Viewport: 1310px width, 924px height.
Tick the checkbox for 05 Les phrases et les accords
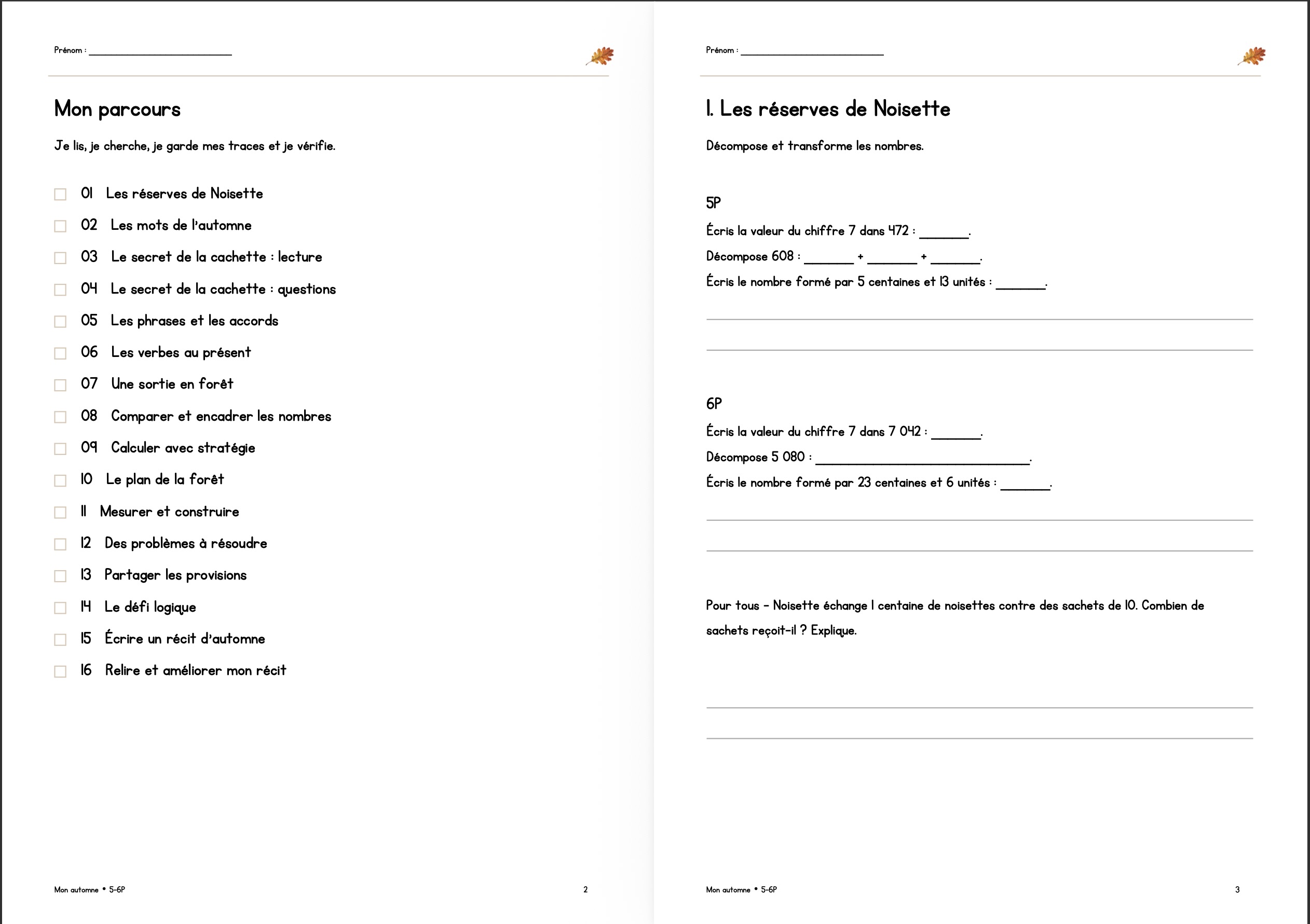60,322
